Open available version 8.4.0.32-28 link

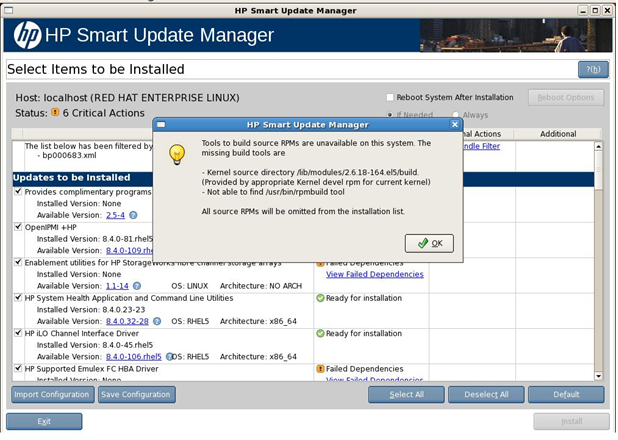[x=127, y=321]
